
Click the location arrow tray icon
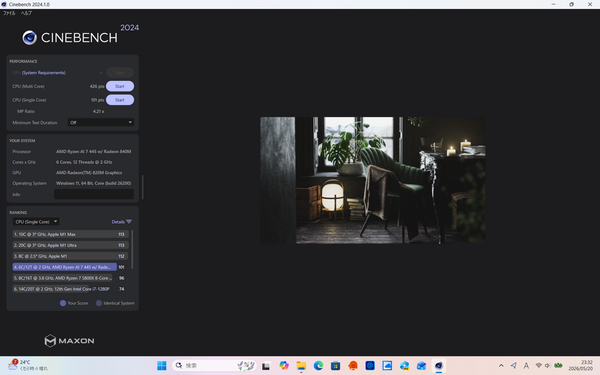point(514,366)
